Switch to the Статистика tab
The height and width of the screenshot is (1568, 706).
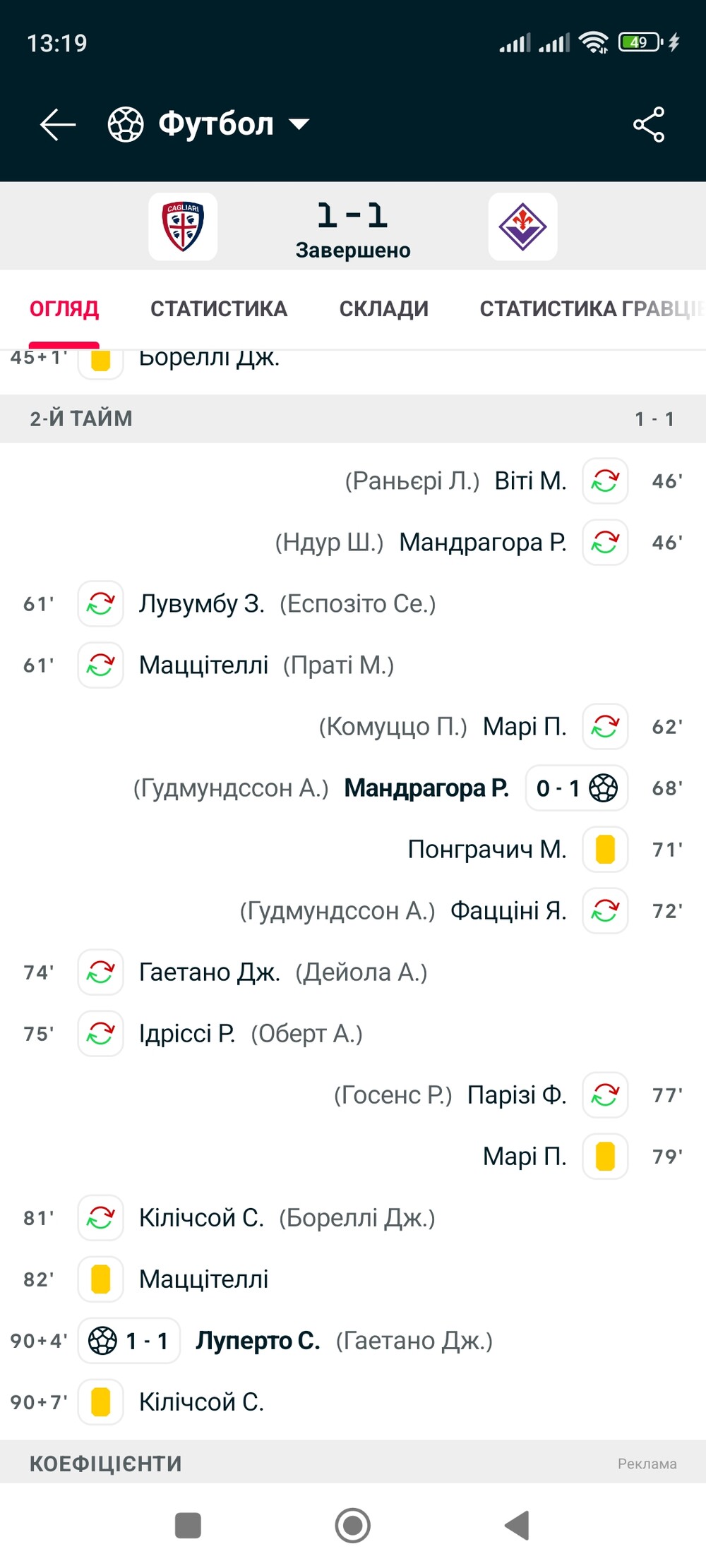[x=219, y=308]
